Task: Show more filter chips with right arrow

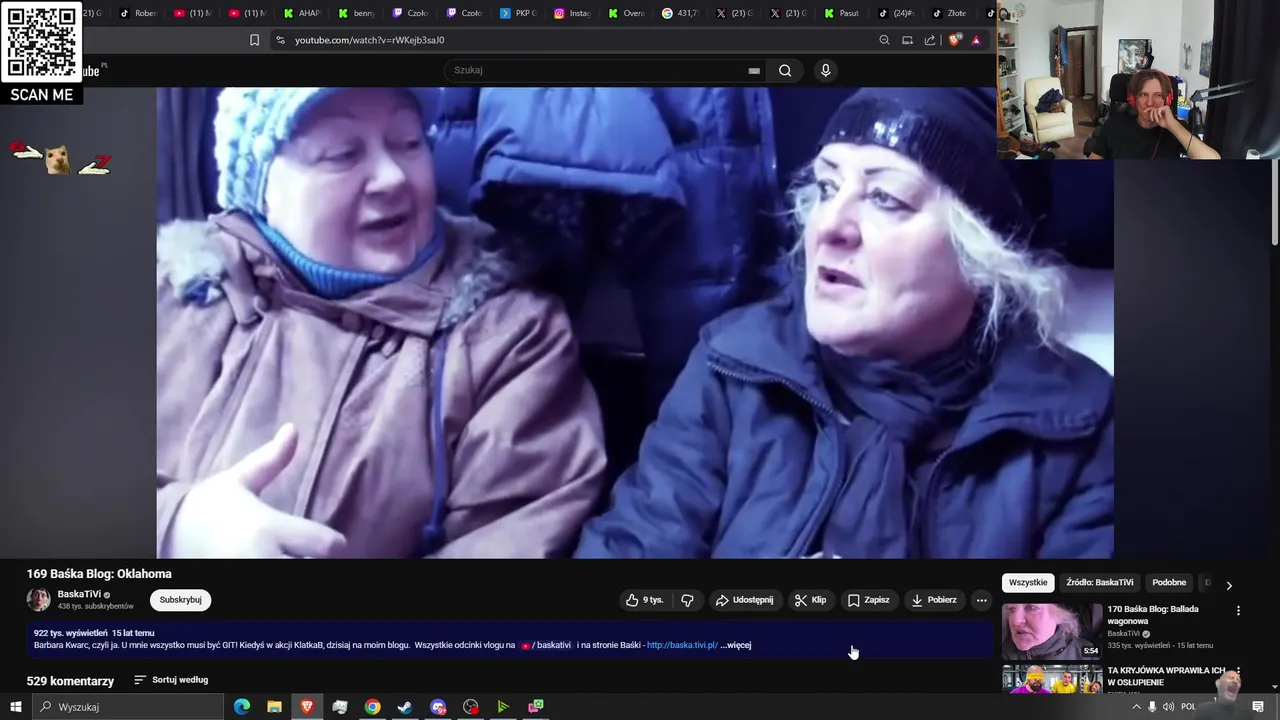Action: point(1229,585)
